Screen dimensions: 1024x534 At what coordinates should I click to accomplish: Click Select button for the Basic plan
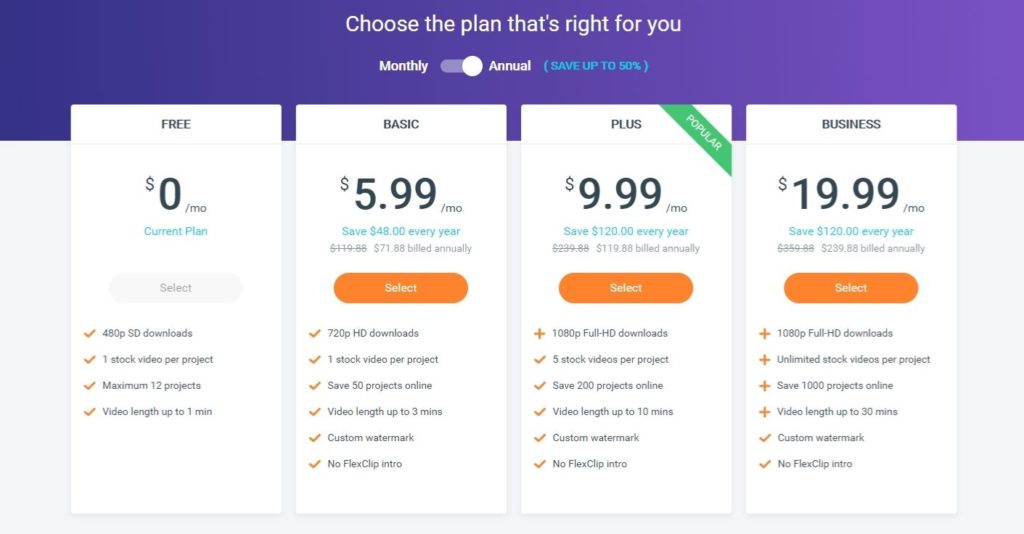(x=401, y=288)
